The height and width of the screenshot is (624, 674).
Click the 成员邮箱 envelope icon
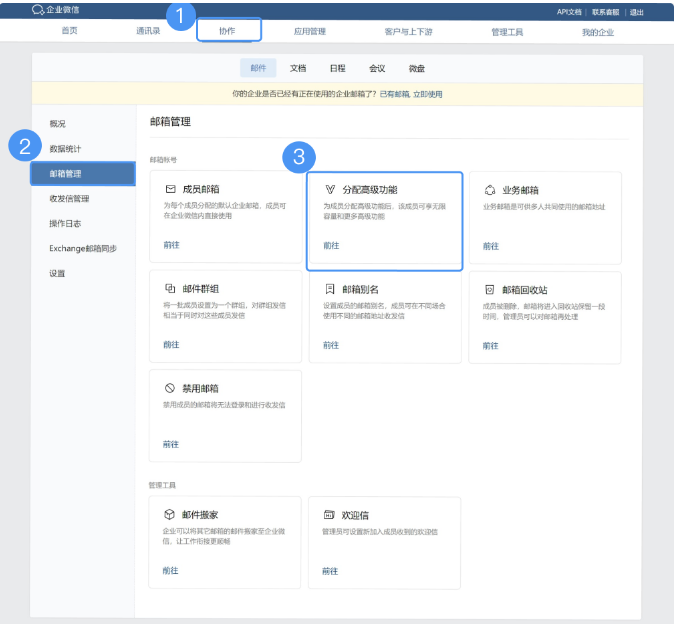171,189
